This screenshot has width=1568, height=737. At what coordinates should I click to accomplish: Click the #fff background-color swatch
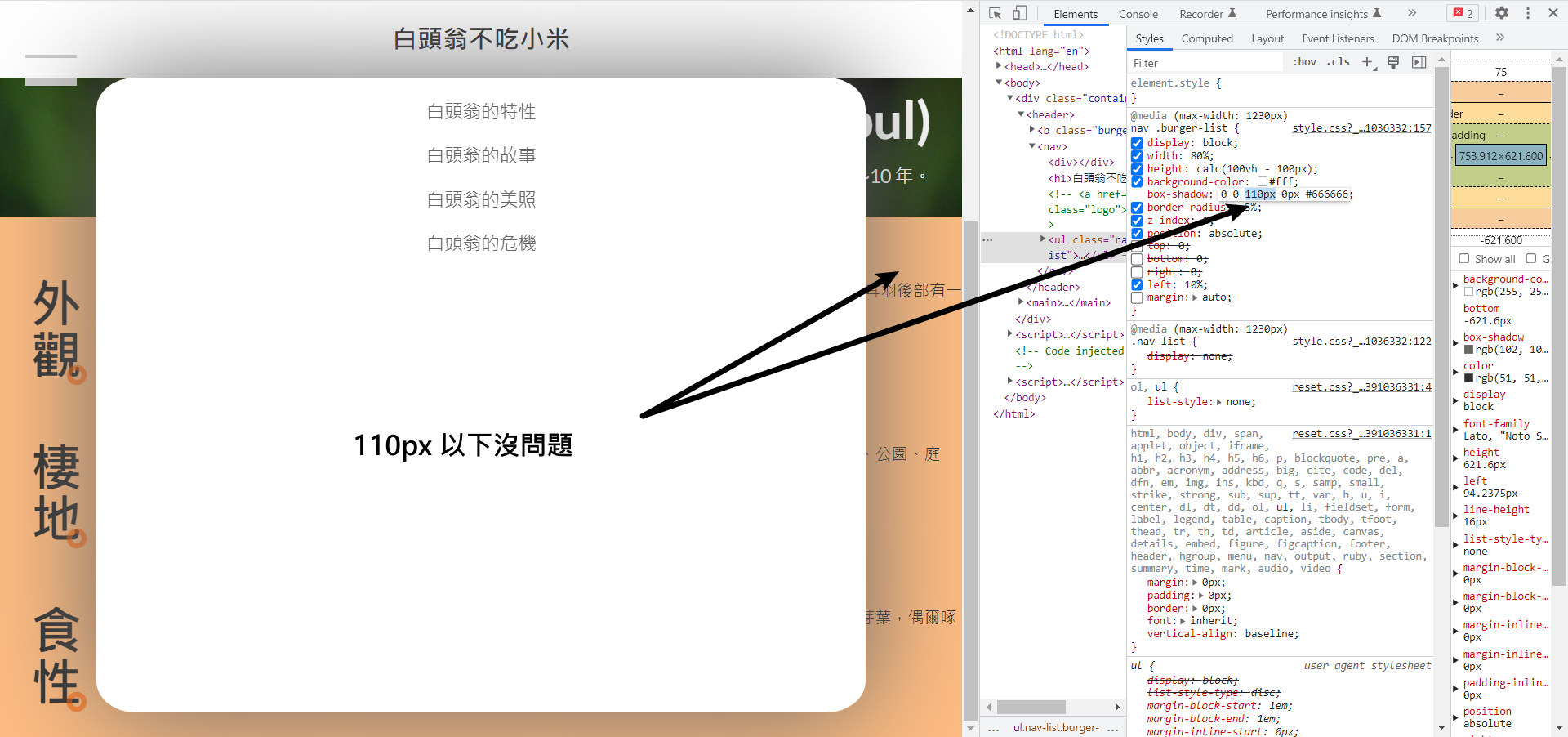1263,182
